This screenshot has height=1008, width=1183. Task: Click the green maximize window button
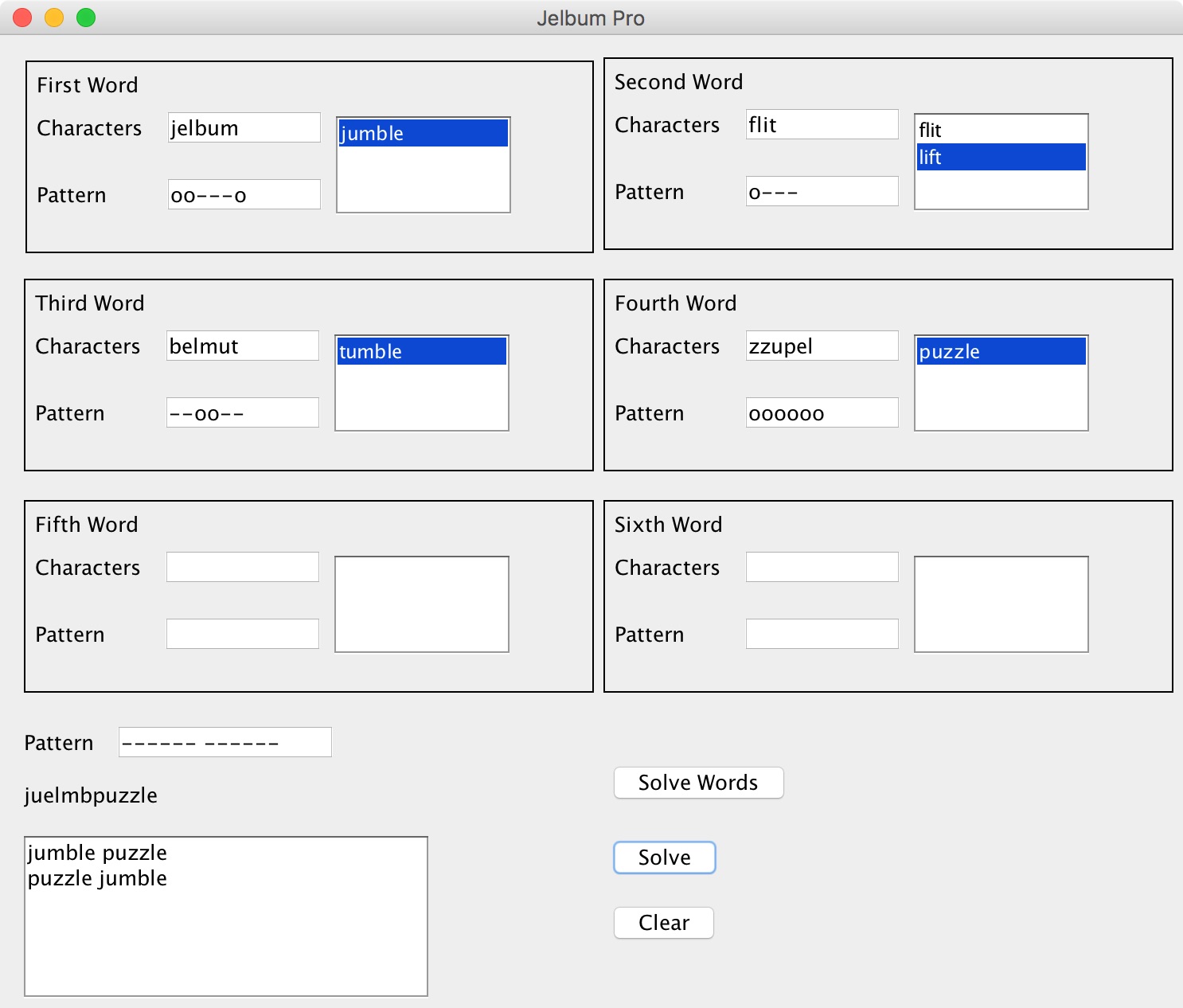coord(86,18)
